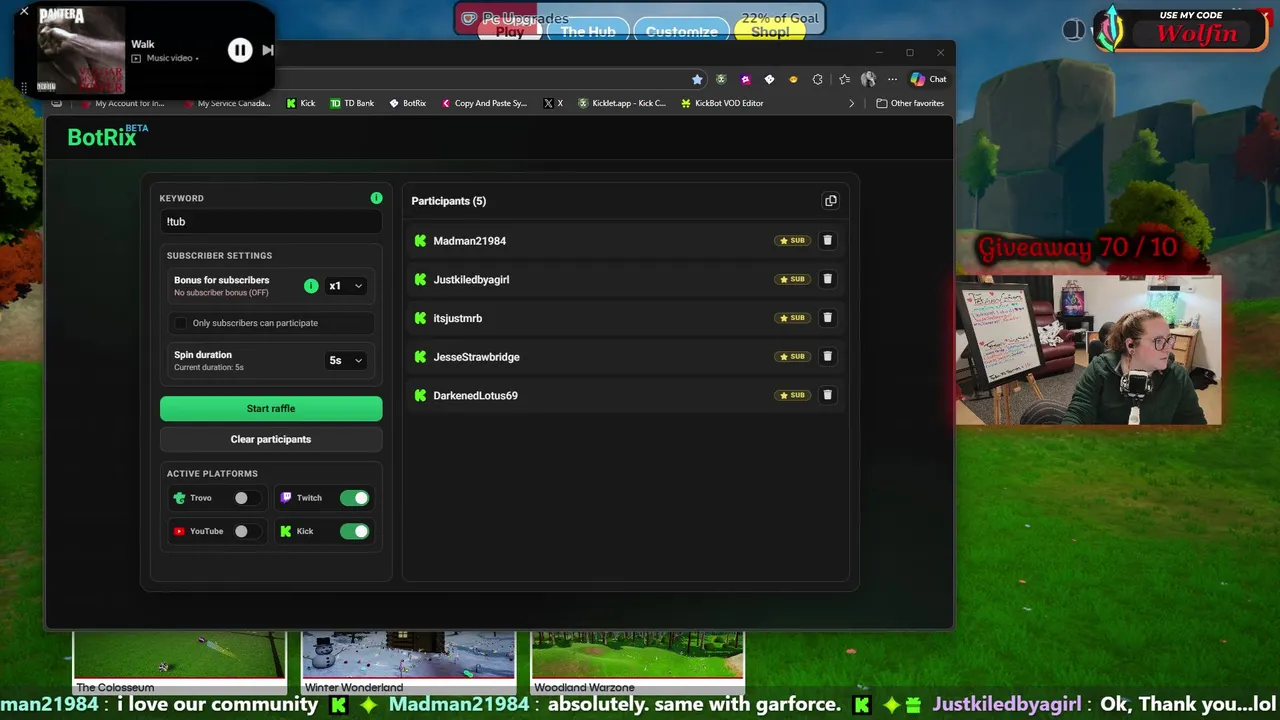Open the yellow face browser extension

[x=794, y=79]
